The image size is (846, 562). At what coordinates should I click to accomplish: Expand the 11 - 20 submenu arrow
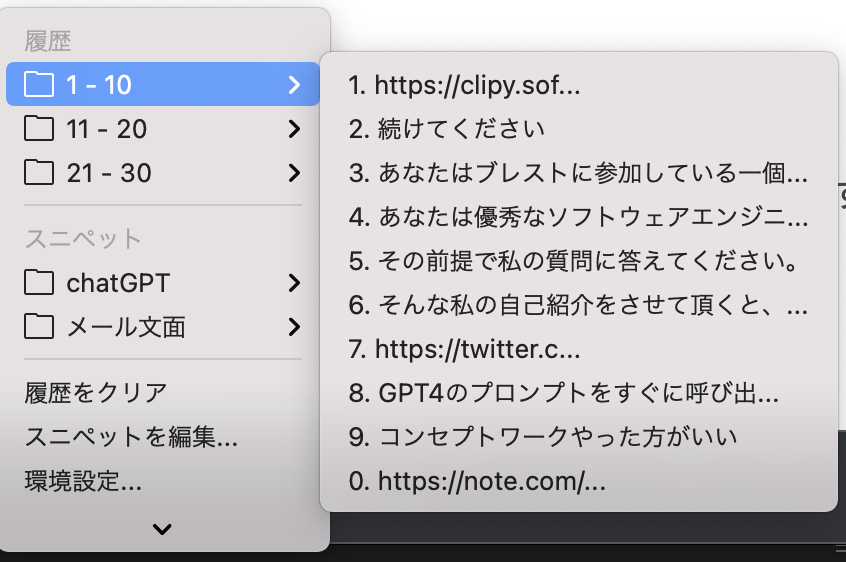coord(293,129)
